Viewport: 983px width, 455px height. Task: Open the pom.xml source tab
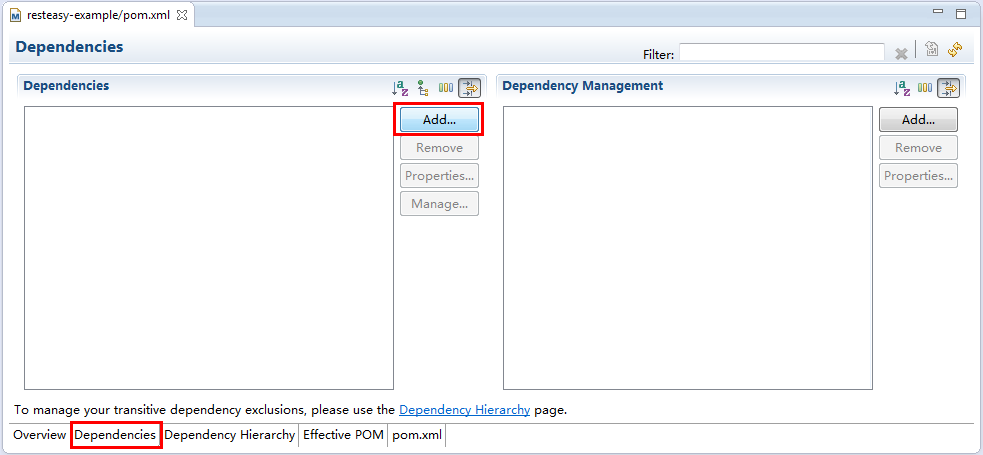[417, 435]
